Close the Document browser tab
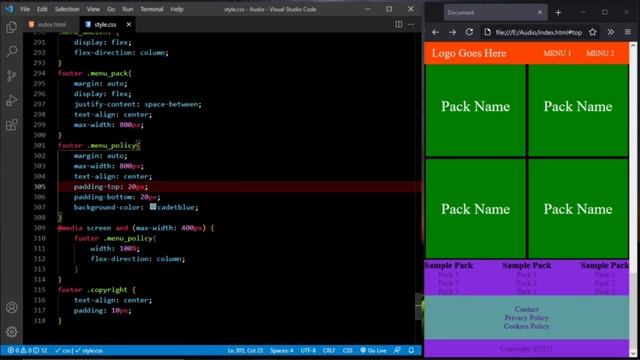The height and width of the screenshot is (360, 640). 540,13
